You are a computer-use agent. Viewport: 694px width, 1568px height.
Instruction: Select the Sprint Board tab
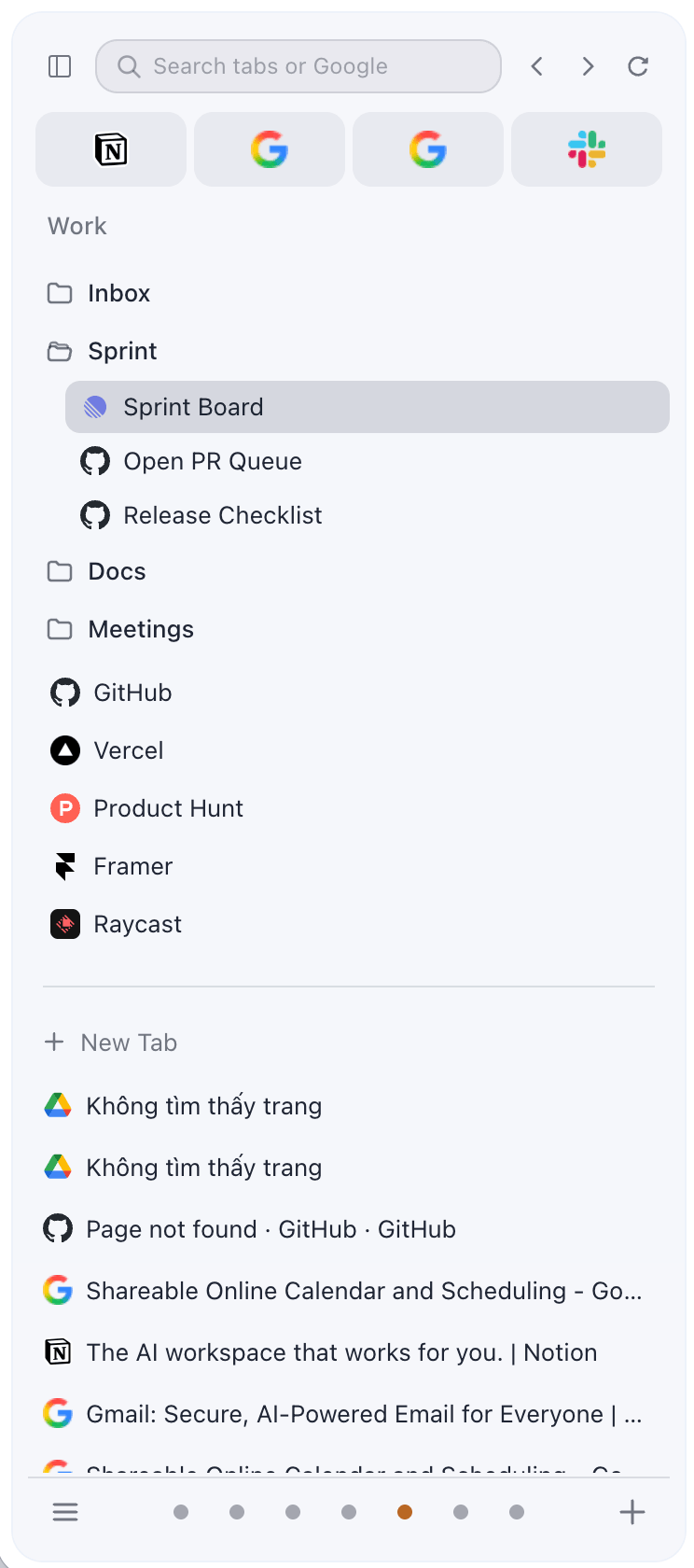click(x=368, y=407)
